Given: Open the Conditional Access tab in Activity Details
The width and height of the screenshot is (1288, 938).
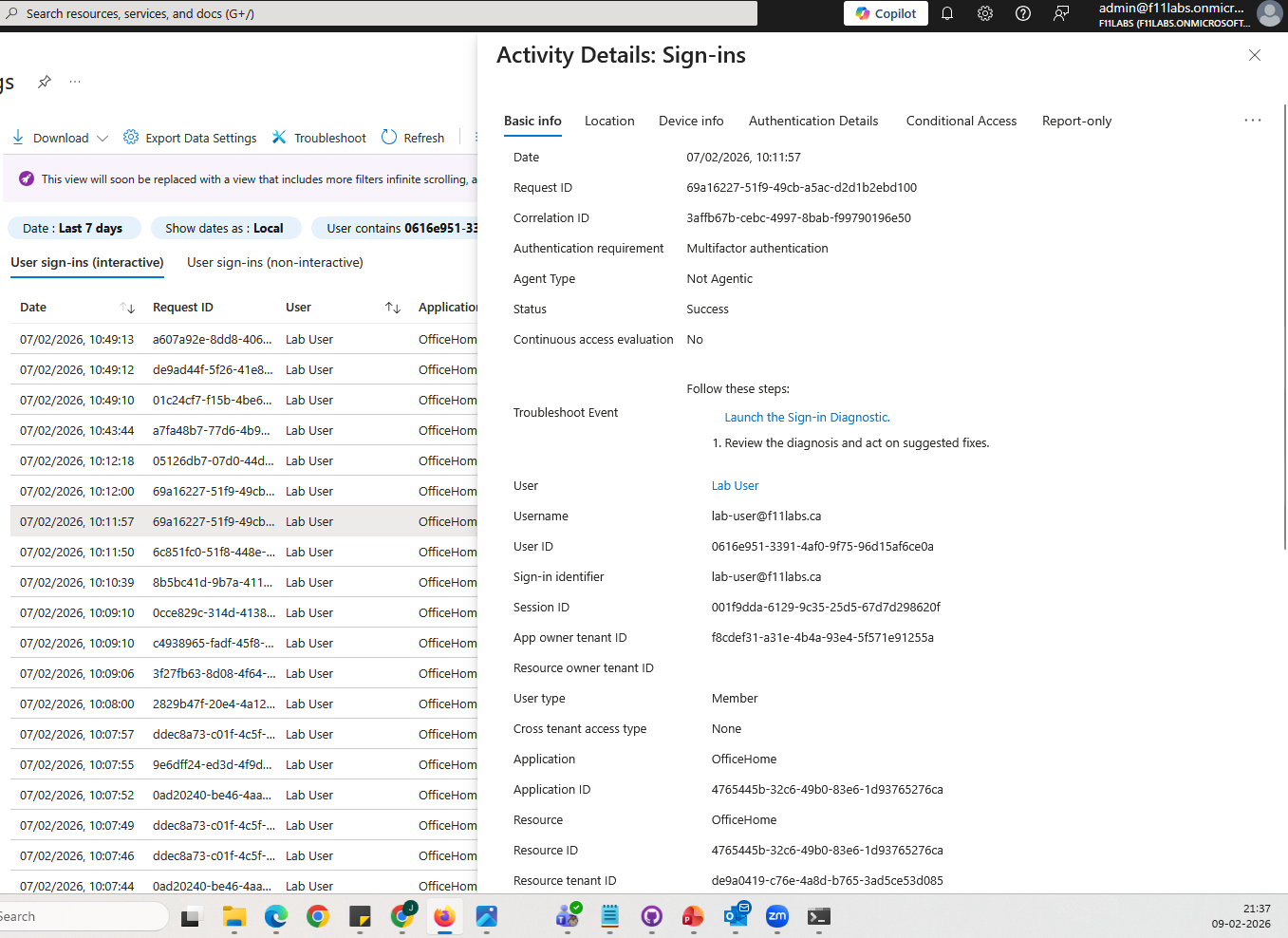Looking at the screenshot, I should click(961, 121).
